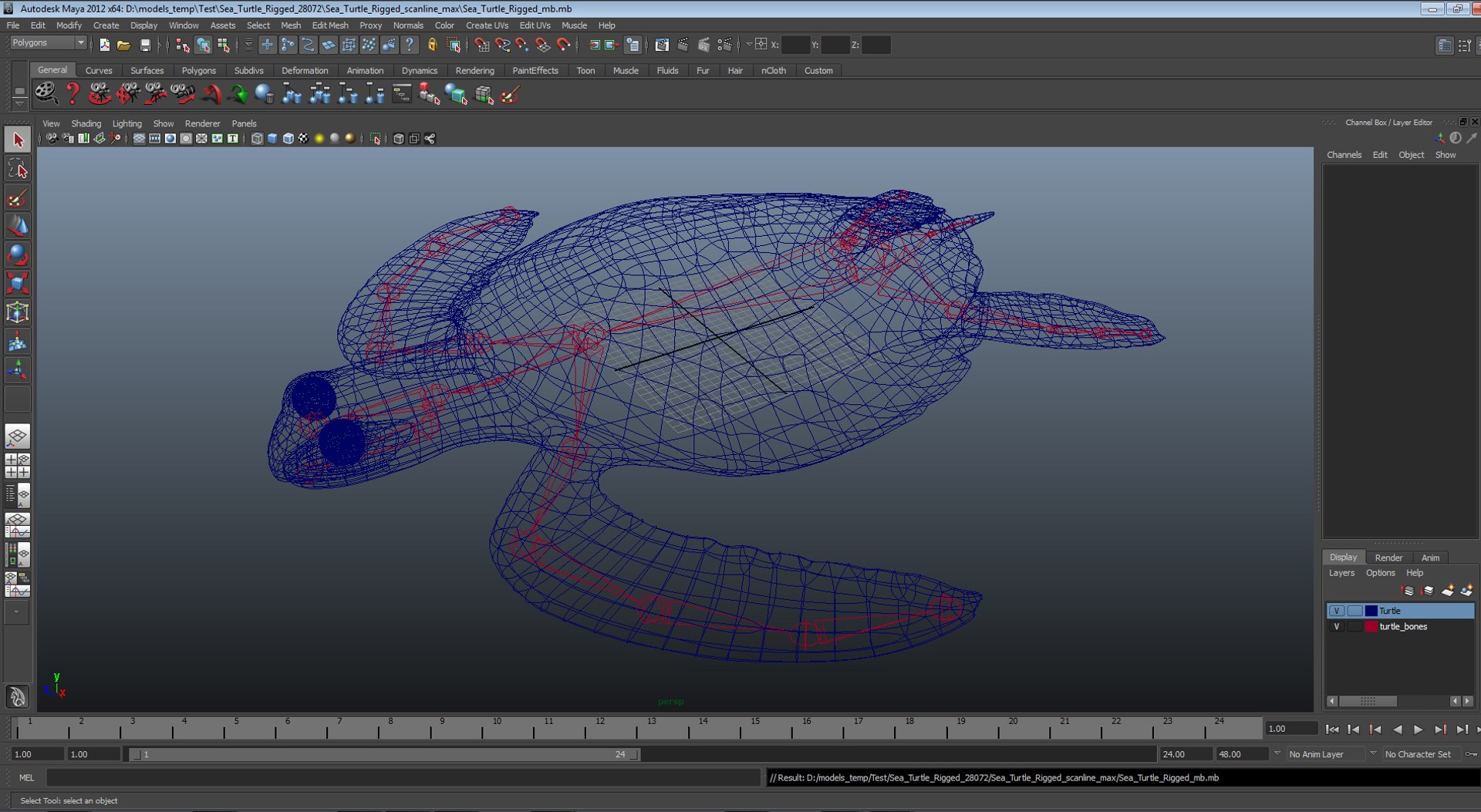Open the Create UVs menu
This screenshot has width=1481, height=812.
487,25
